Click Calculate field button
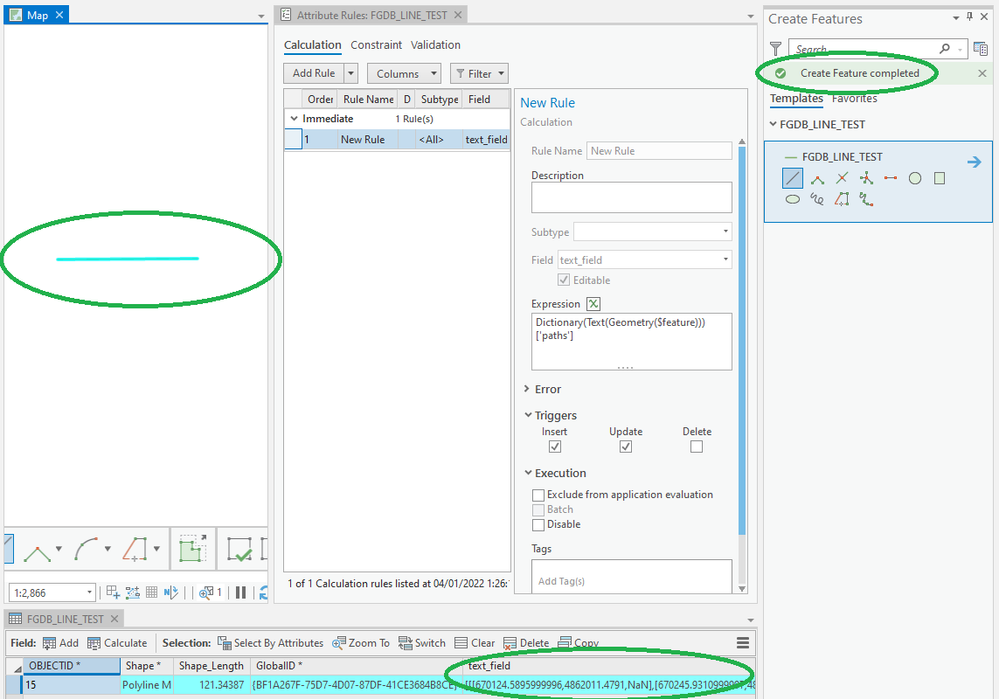The width and height of the screenshot is (999, 699). (117, 643)
